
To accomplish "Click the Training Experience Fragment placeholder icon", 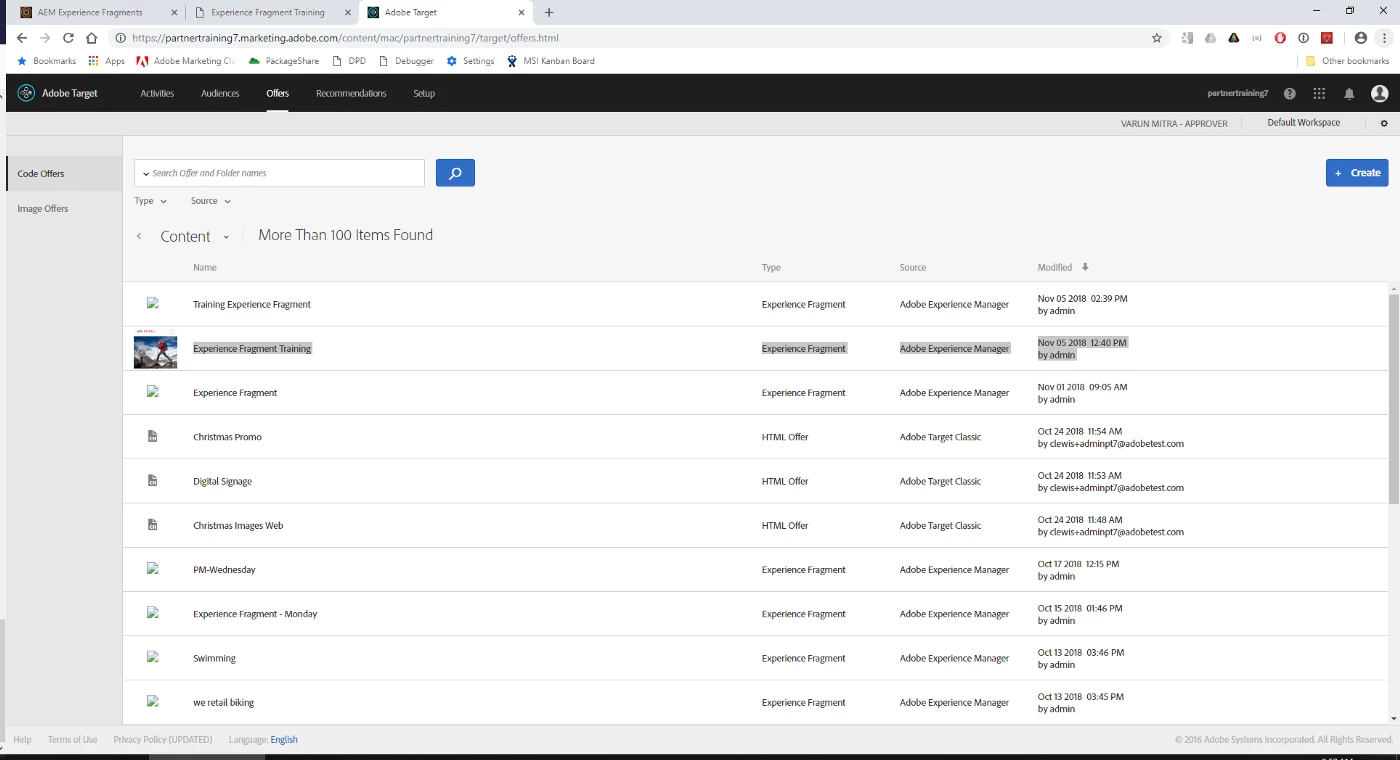I will coord(153,303).
